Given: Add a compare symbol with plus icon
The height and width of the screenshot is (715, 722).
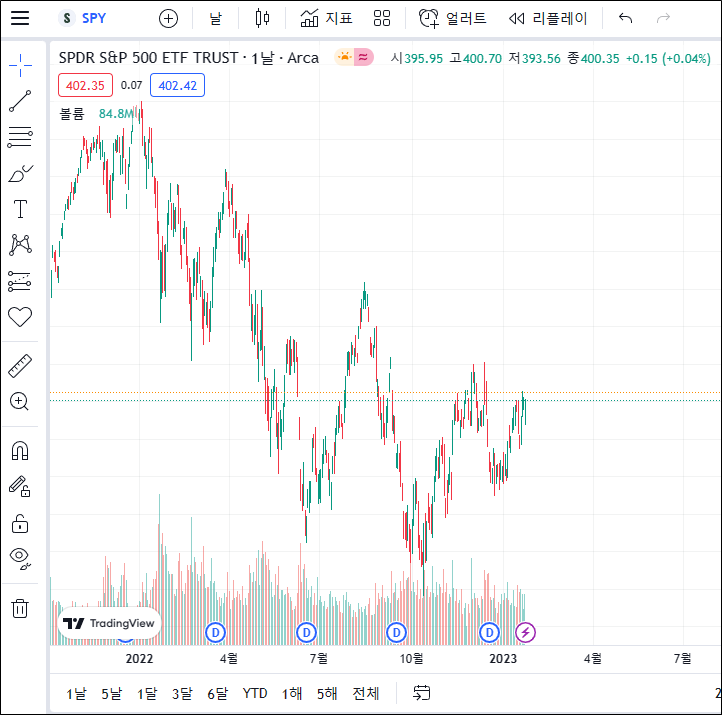Looking at the screenshot, I should [x=169, y=19].
